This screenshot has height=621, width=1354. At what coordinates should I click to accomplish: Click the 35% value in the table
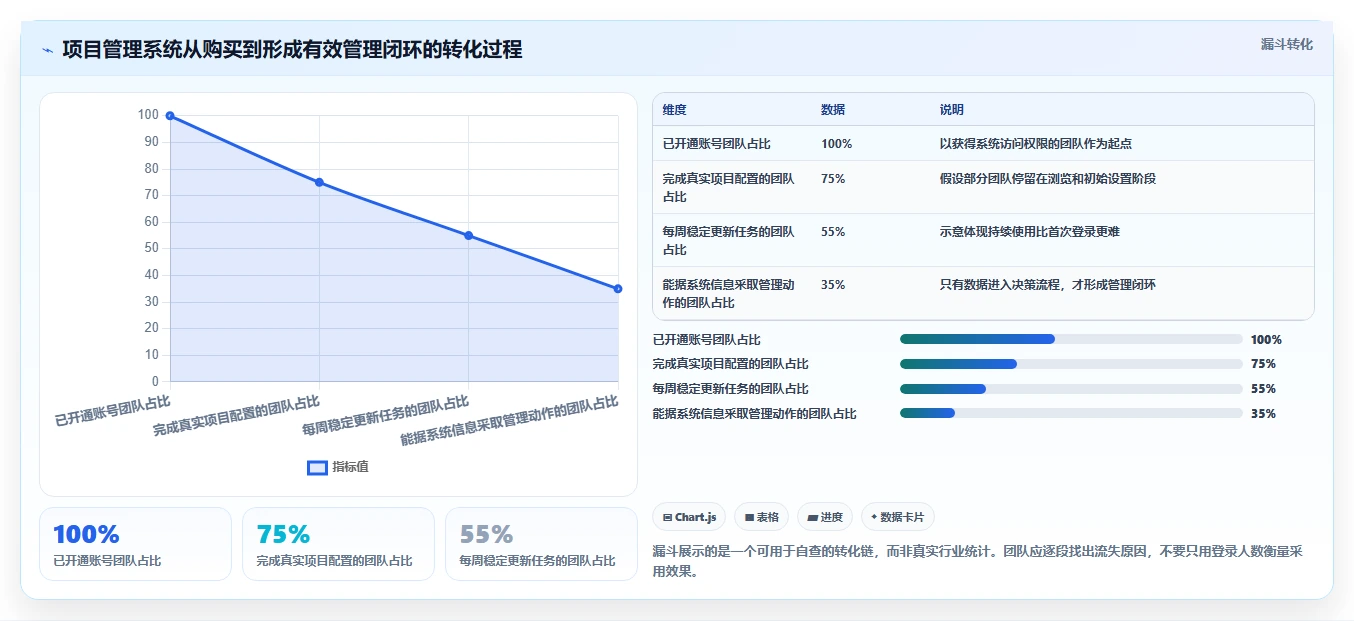(833, 285)
